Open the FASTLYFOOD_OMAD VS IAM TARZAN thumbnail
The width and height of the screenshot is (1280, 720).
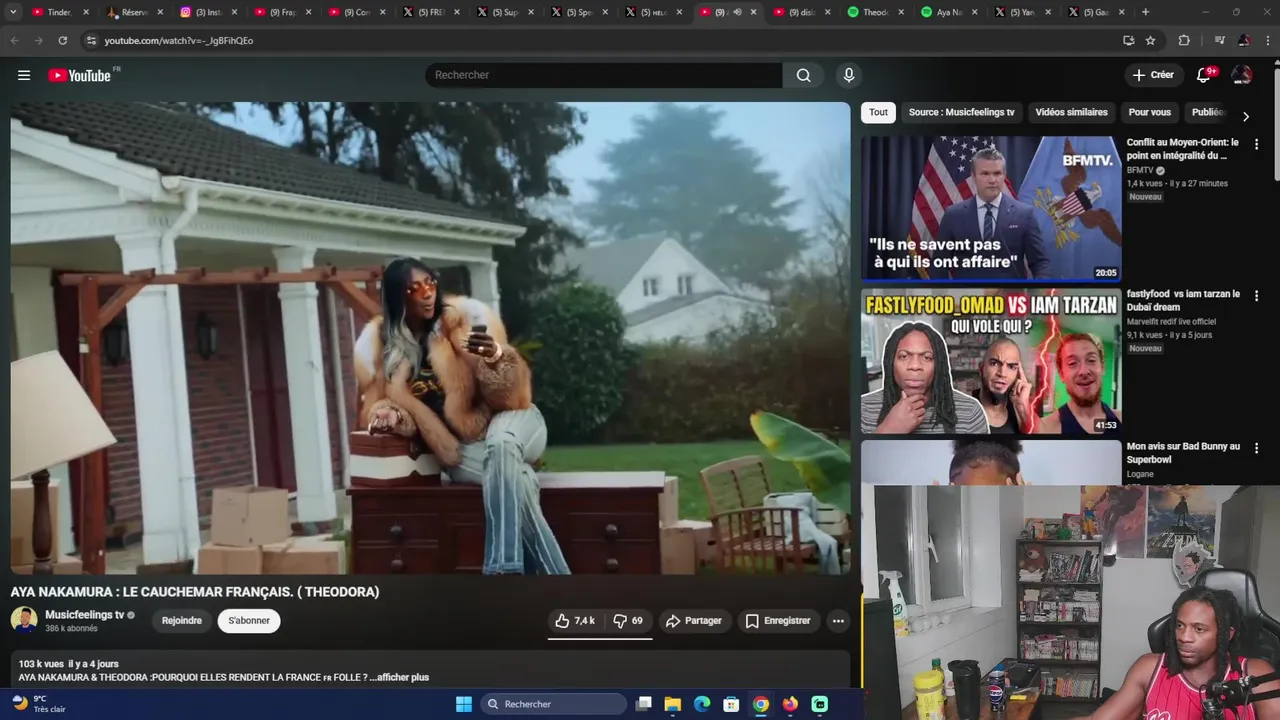[991, 361]
